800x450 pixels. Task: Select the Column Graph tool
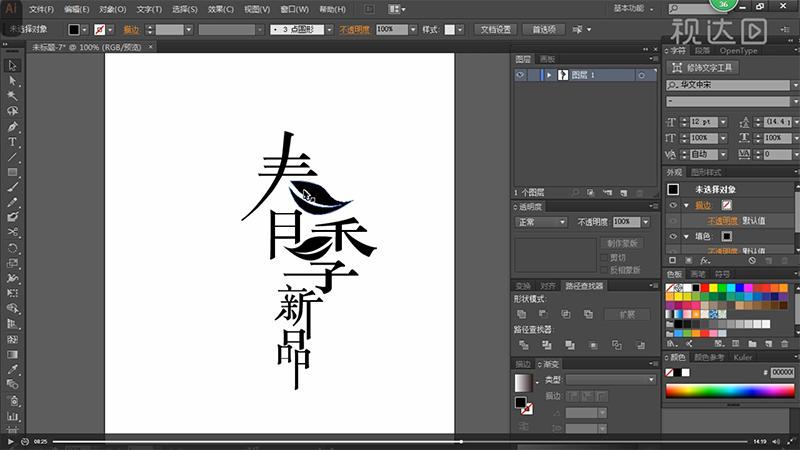point(13,416)
